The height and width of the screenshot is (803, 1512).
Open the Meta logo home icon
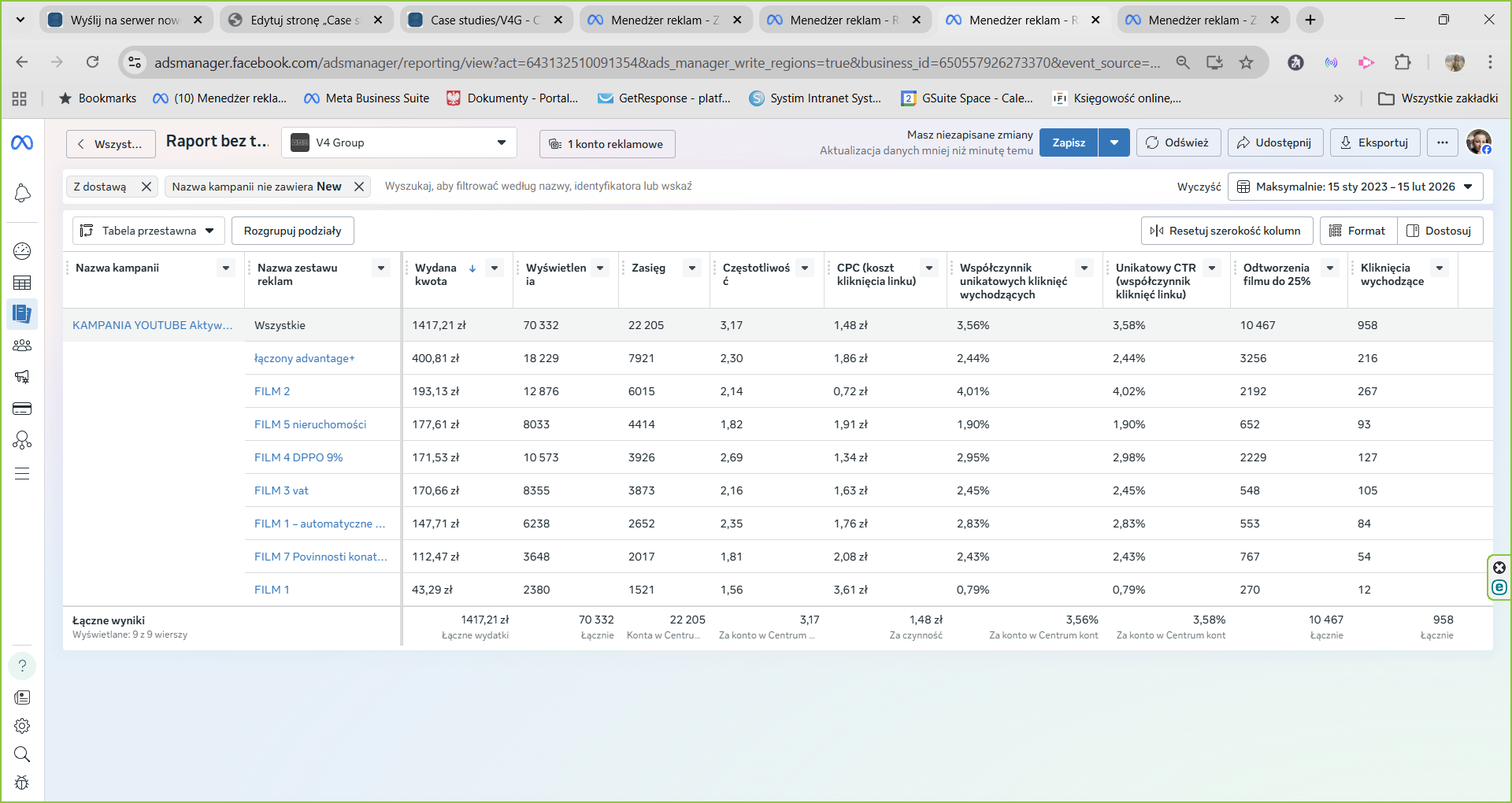22,142
